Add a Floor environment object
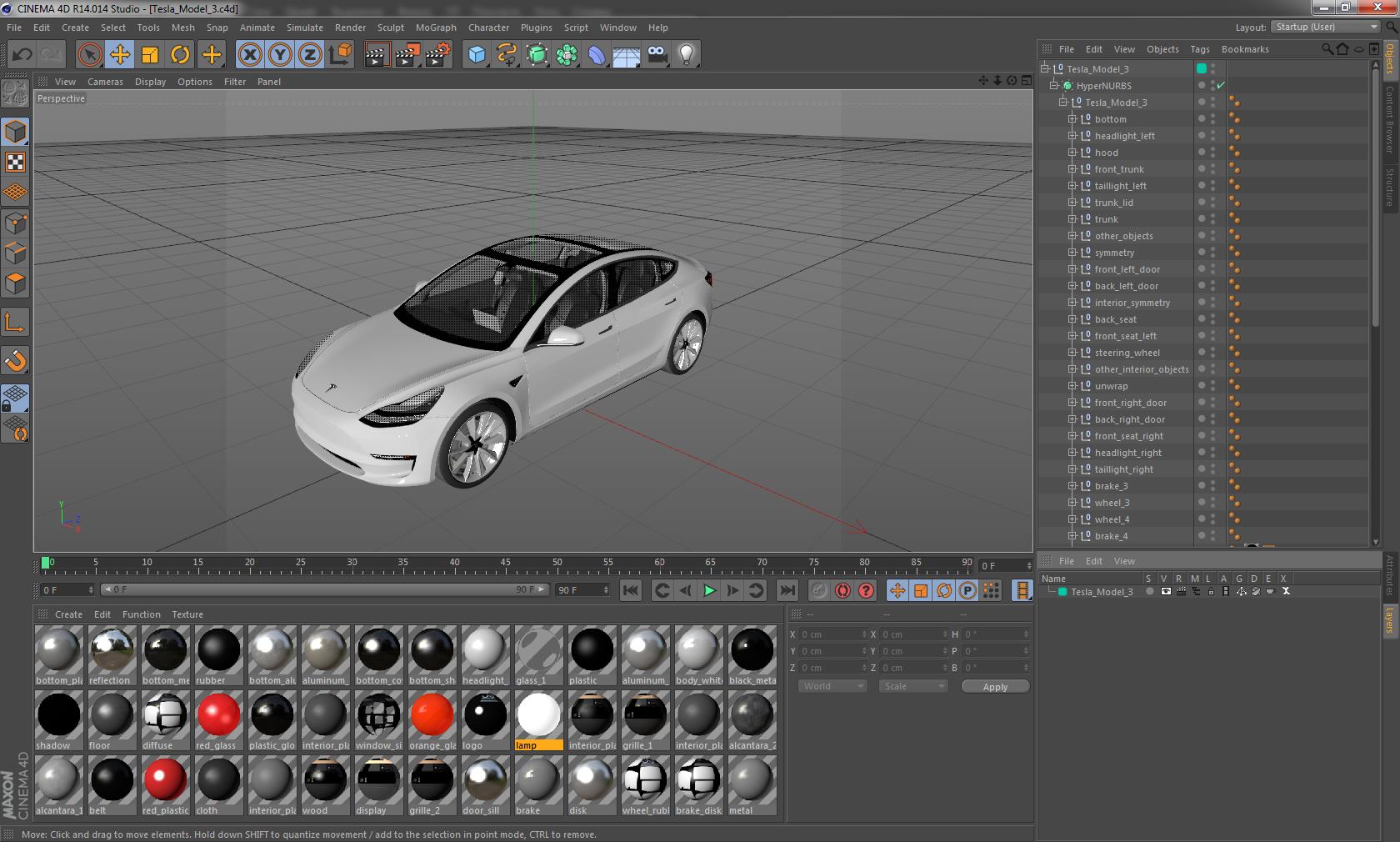Image resolution: width=1400 pixels, height=842 pixels. point(627,55)
